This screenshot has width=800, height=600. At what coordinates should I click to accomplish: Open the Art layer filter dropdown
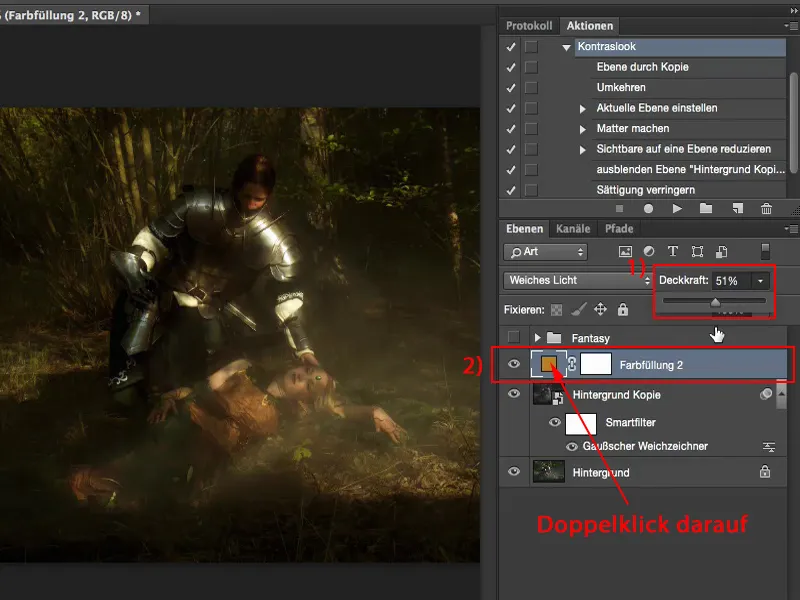(545, 252)
